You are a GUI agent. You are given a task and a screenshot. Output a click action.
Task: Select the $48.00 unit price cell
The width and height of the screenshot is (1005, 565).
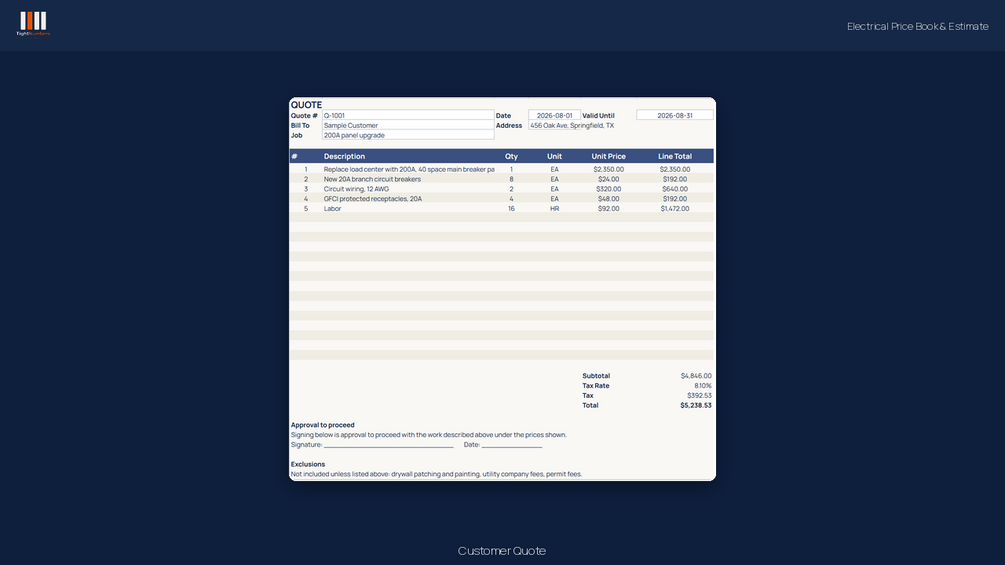point(608,199)
